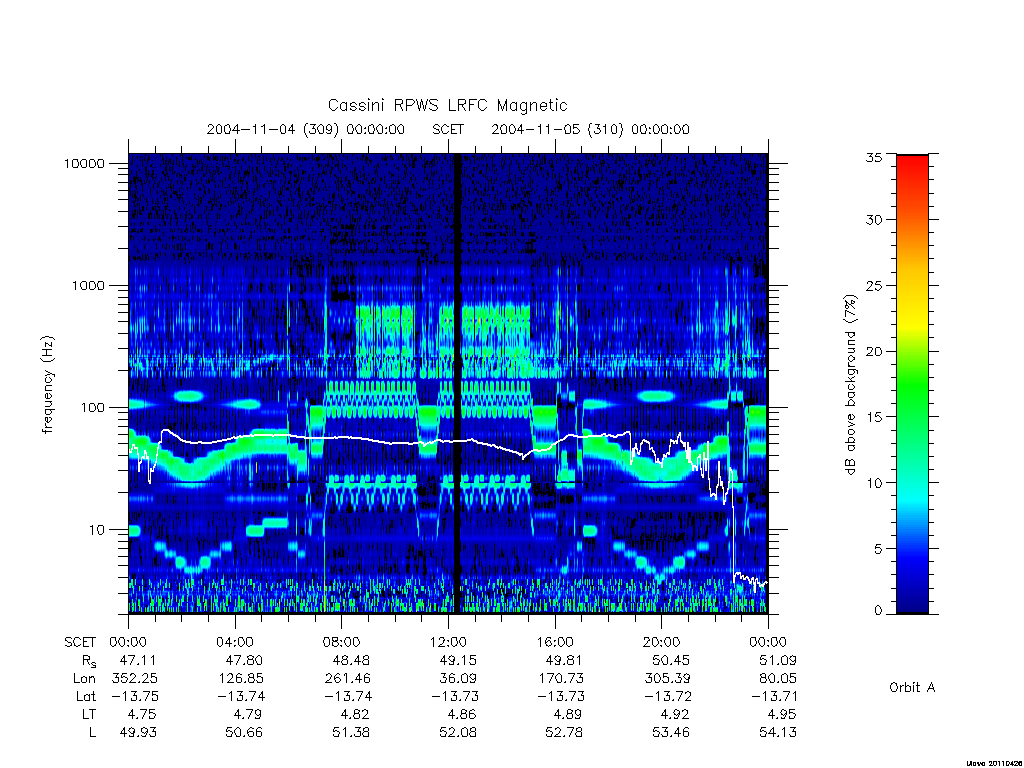Click the '10000' frequency tick label

[x=84, y=164]
